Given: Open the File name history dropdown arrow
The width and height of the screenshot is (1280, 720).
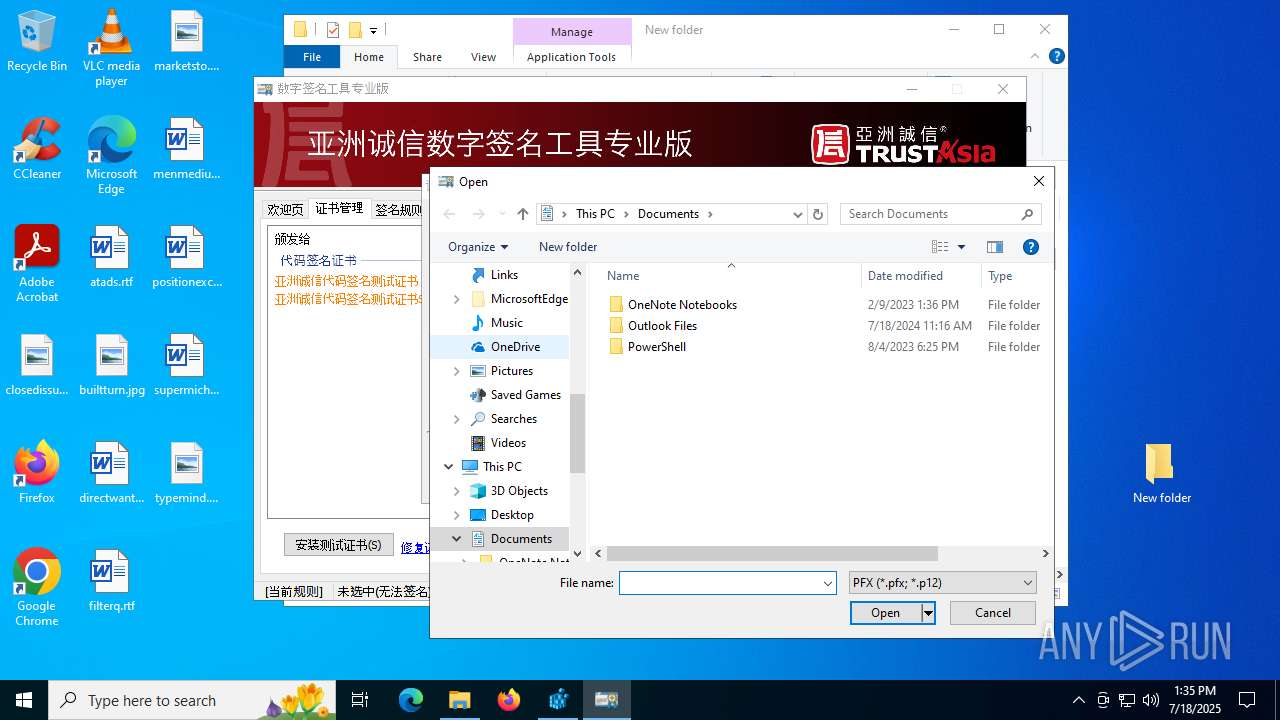Looking at the screenshot, I should click(x=828, y=583).
